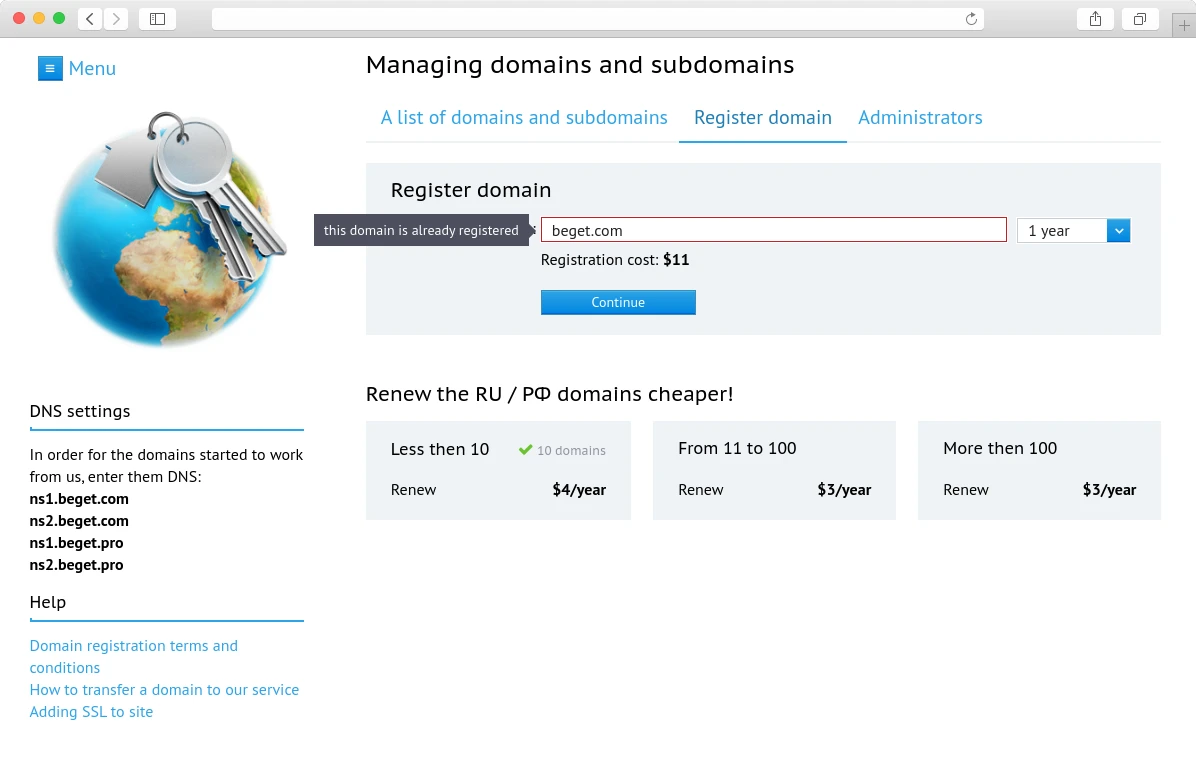Click the beget.com domain input field

click(773, 230)
